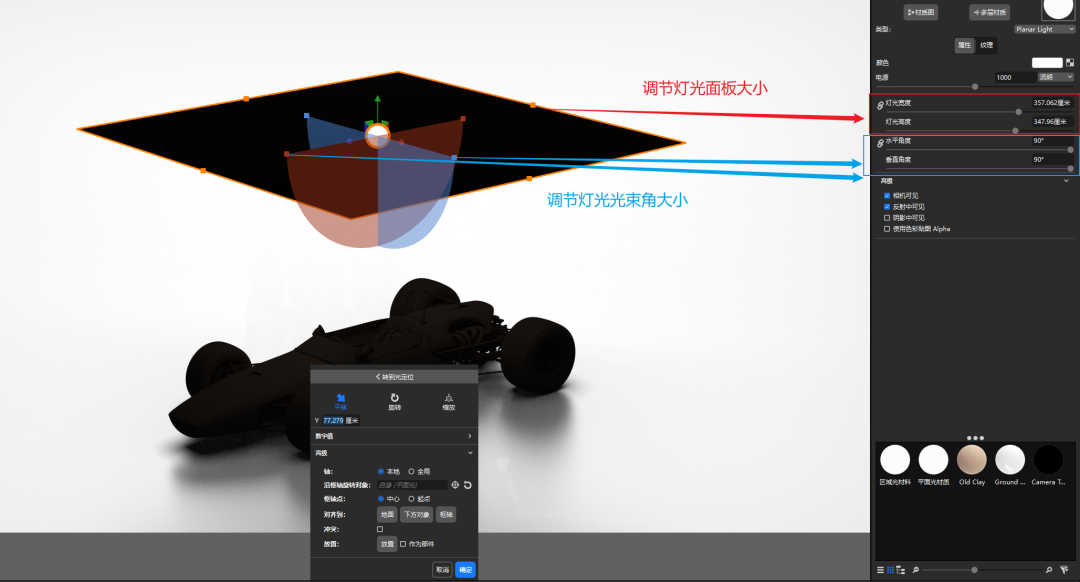Click the 垂直角度 slider handle
The width and height of the screenshot is (1080, 582).
(1070, 168)
